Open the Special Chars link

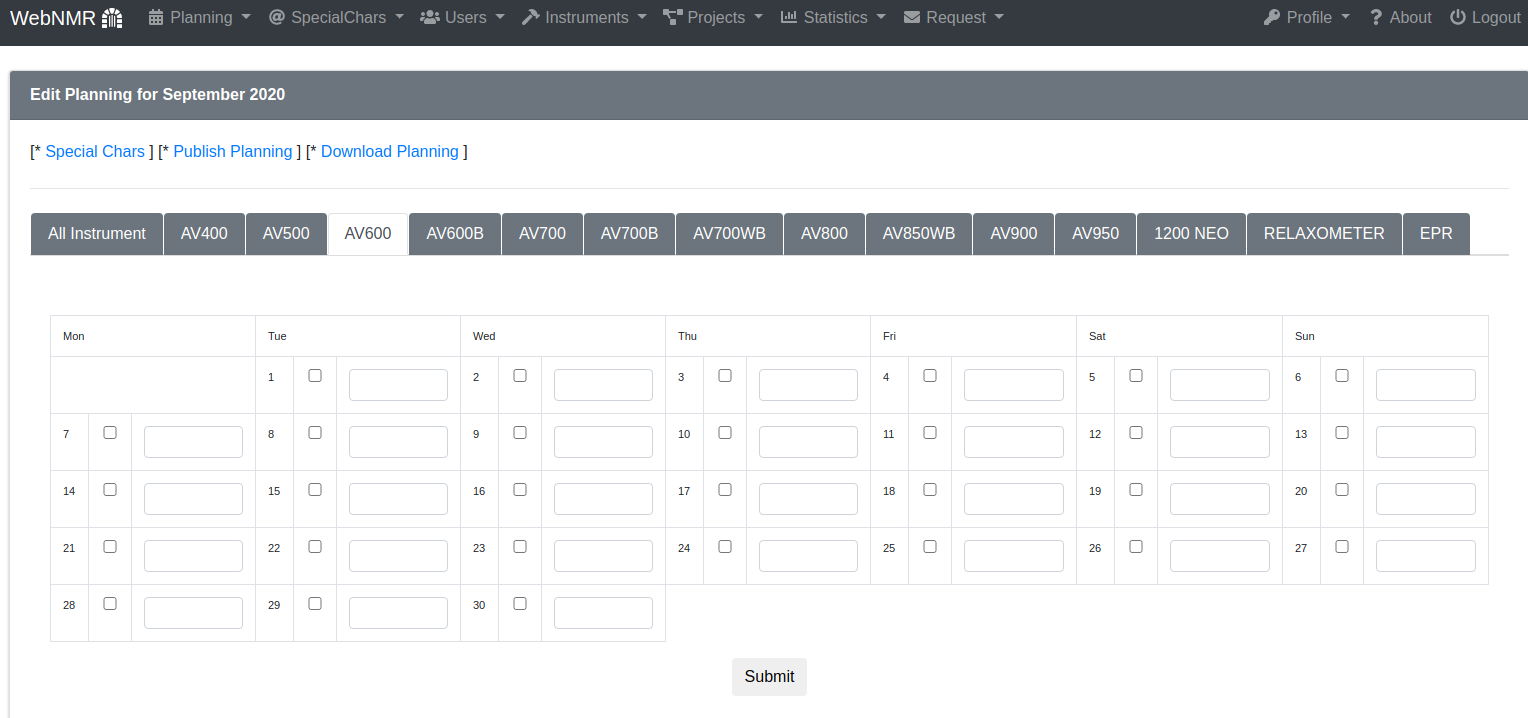pyautogui.click(x=95, y=152)
